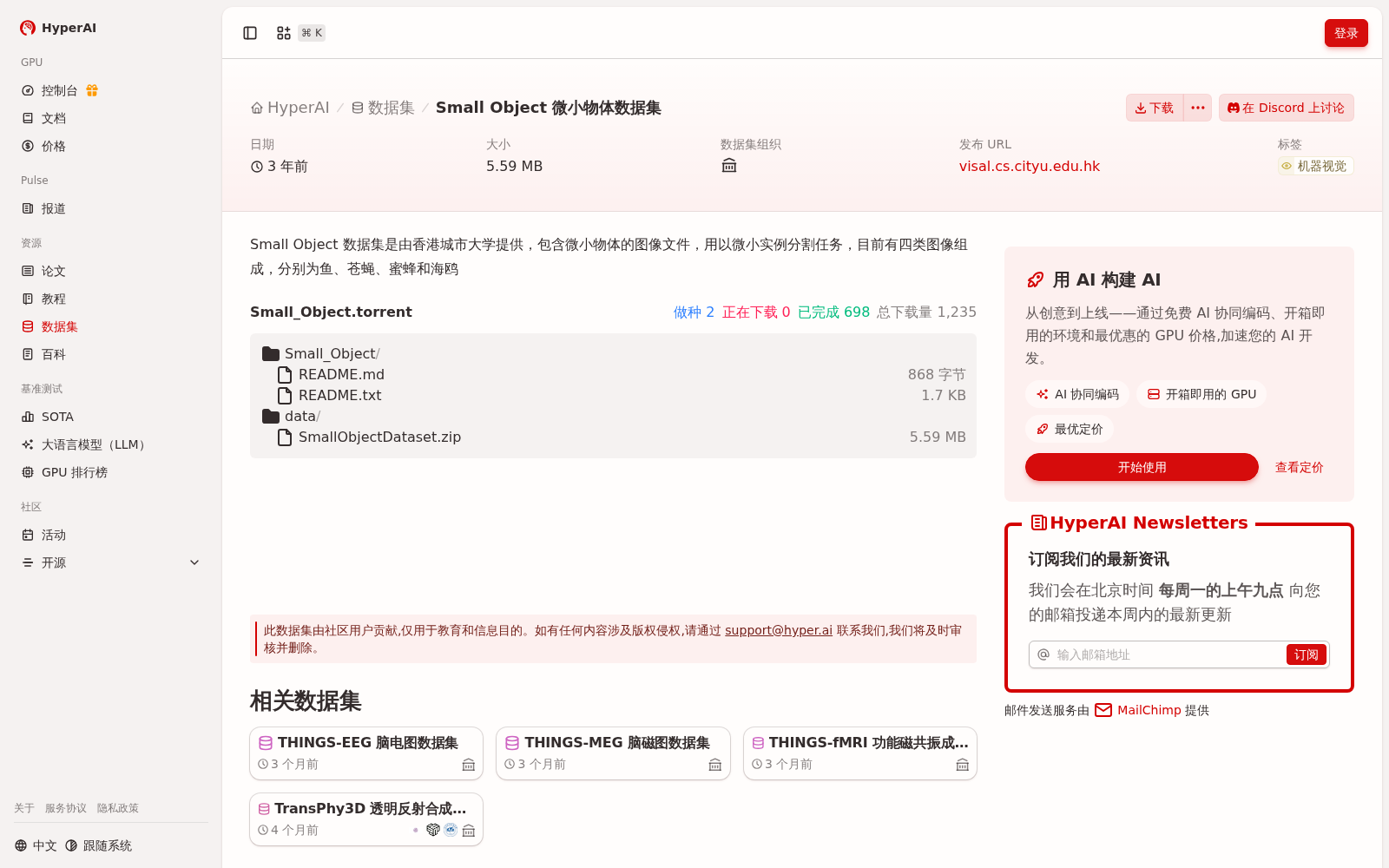The image size is (1389, 868).
Task: Click organization icon on THINGS-fMRI card
Action: (x=963, y=765)
